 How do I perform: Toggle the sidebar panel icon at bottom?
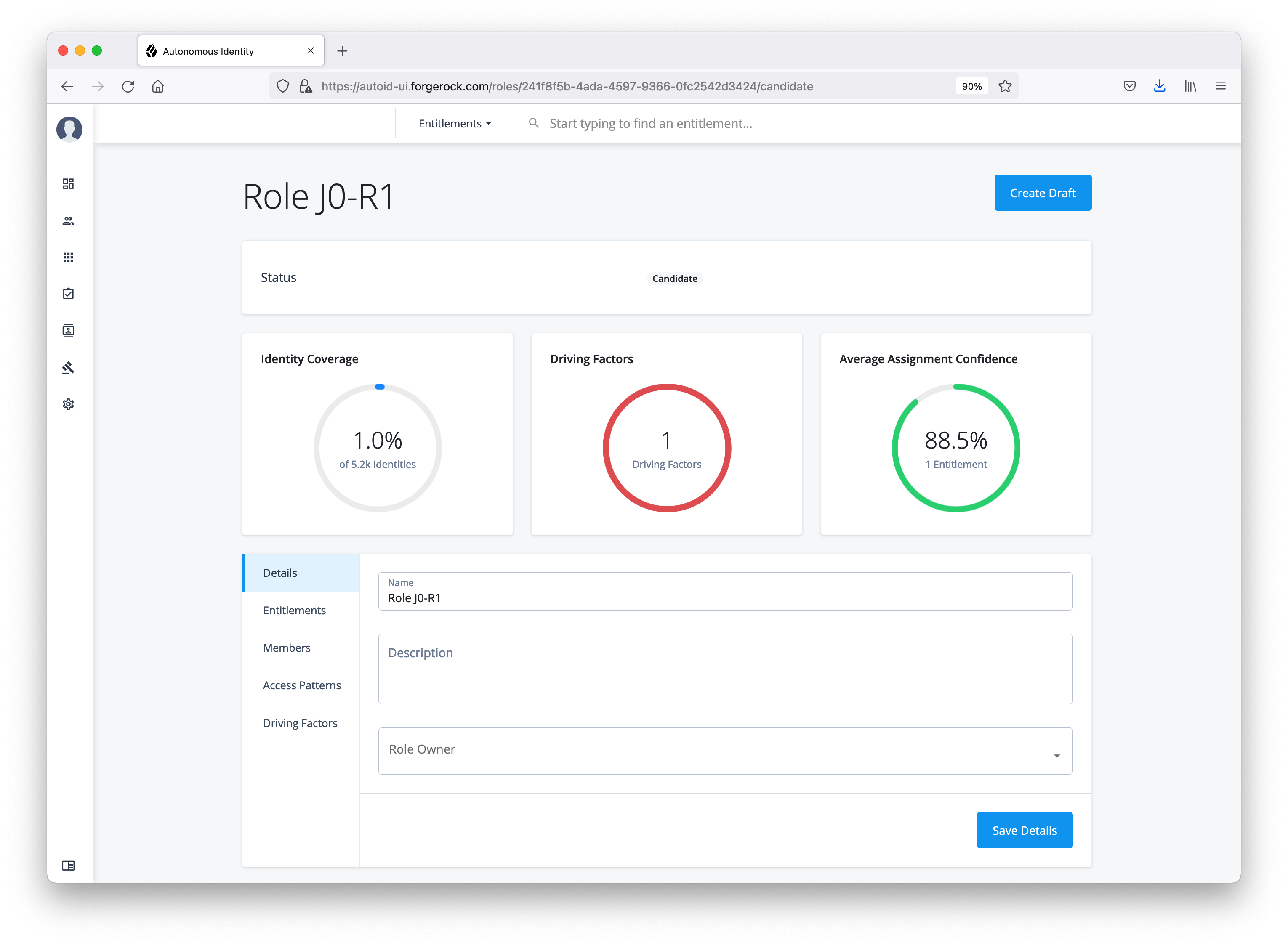pos(68,865)
